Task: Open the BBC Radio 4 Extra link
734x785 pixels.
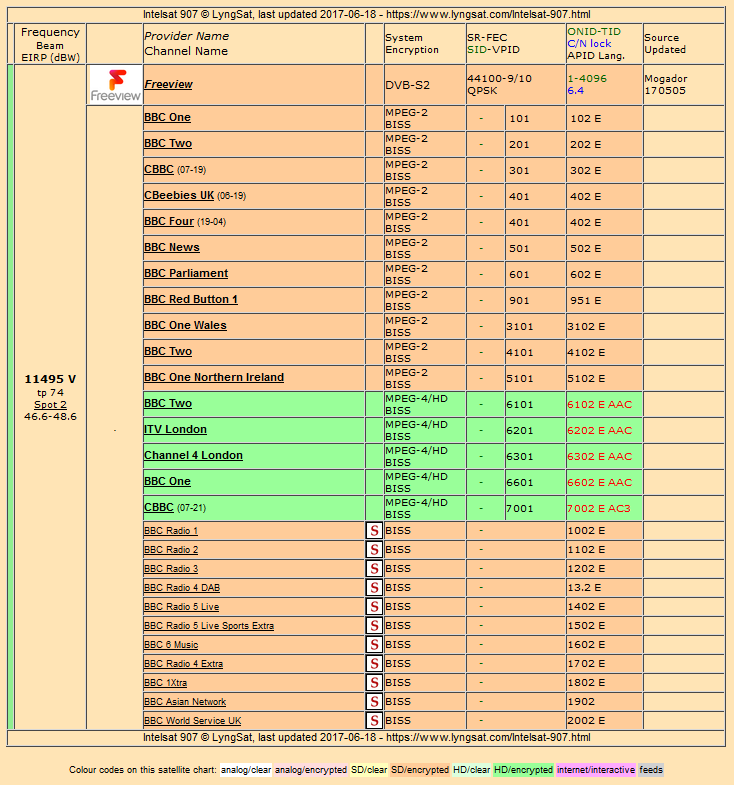Action: [x=183, y=664]
